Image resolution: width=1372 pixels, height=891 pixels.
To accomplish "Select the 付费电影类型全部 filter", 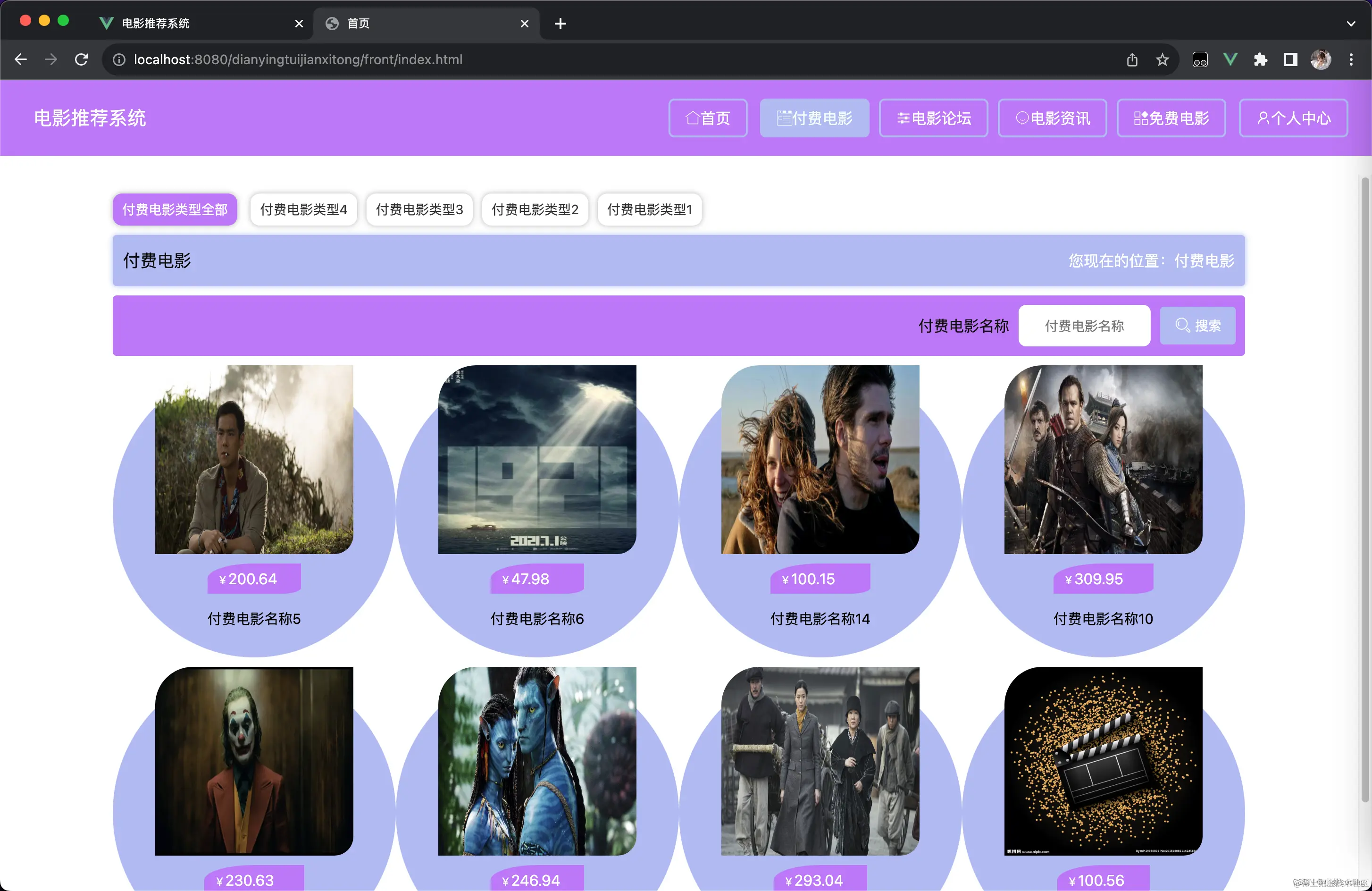I will (175, 210).
